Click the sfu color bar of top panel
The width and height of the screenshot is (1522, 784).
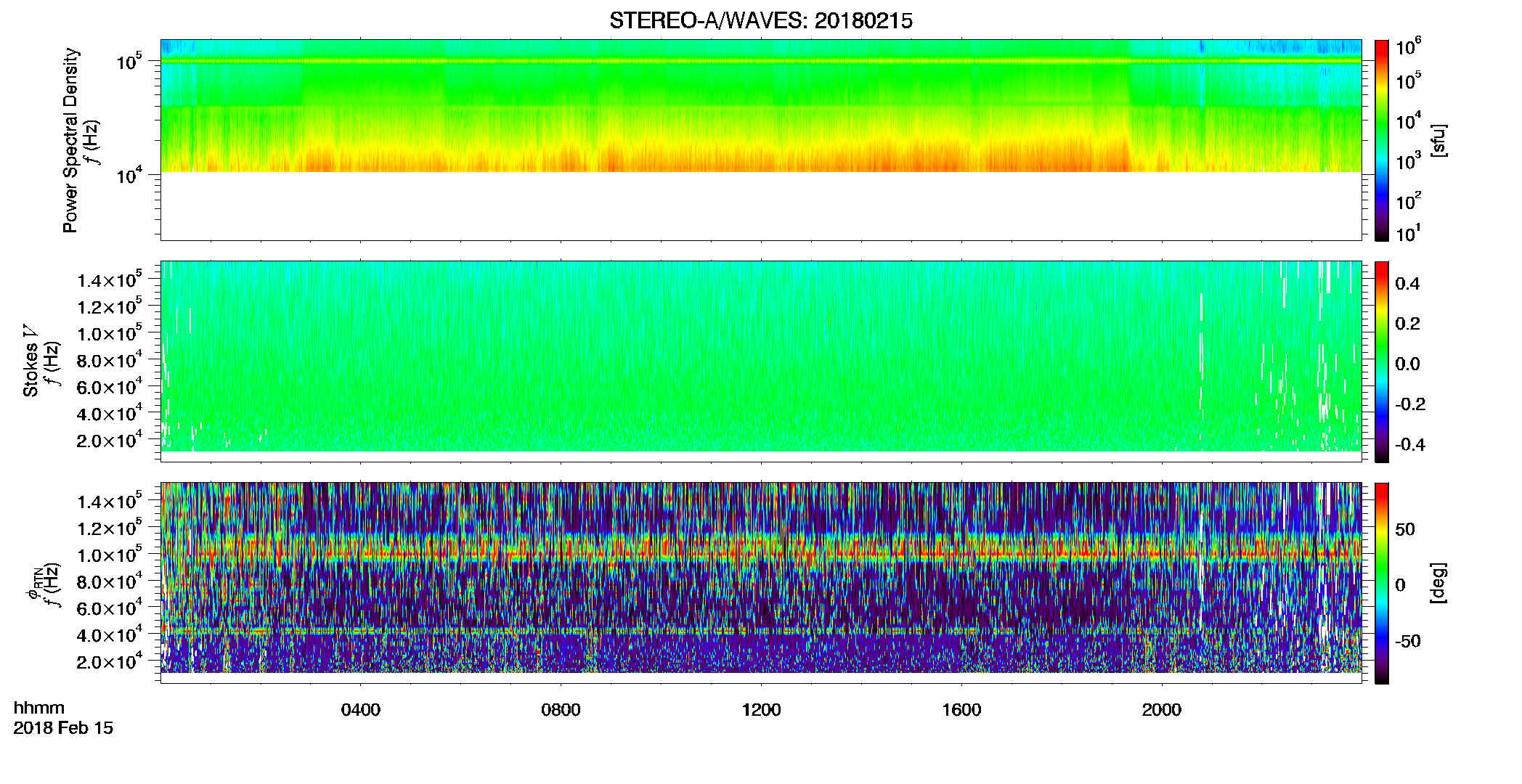click(1382, 140)
